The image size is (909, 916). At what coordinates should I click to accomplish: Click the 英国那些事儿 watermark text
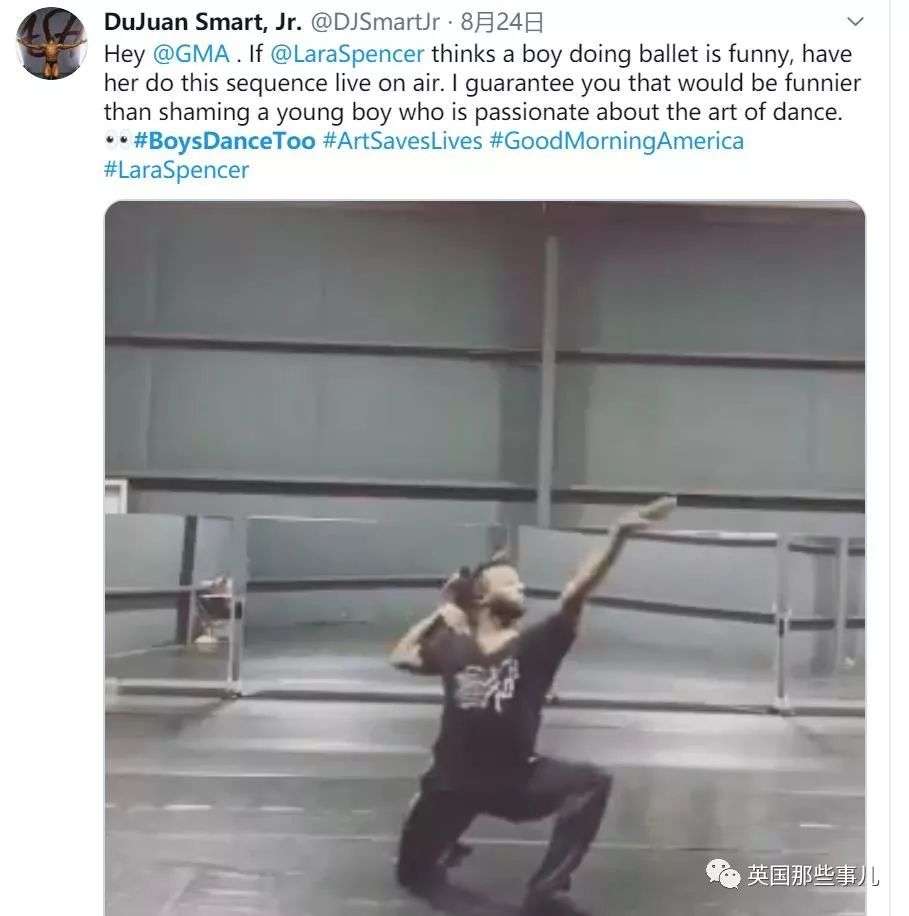pyautogui.click(x=812, y=876)
